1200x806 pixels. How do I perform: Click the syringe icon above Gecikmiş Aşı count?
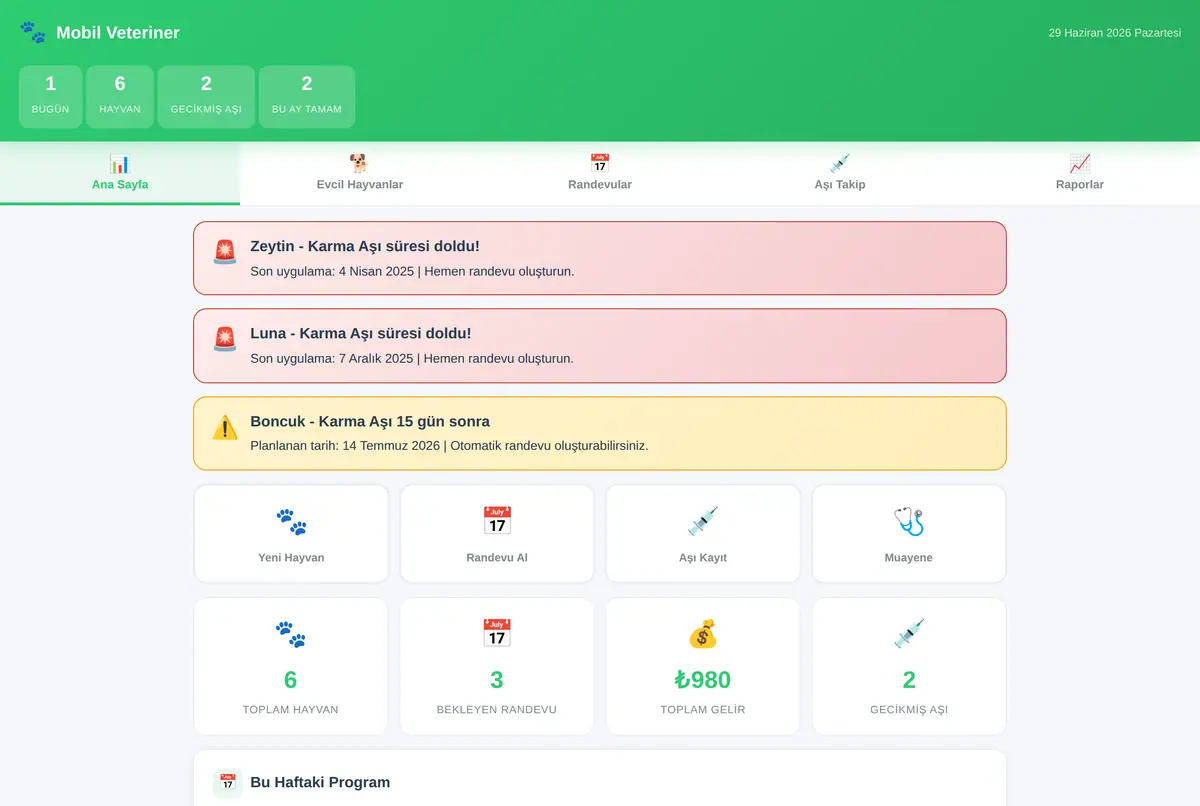pos(909,634)
